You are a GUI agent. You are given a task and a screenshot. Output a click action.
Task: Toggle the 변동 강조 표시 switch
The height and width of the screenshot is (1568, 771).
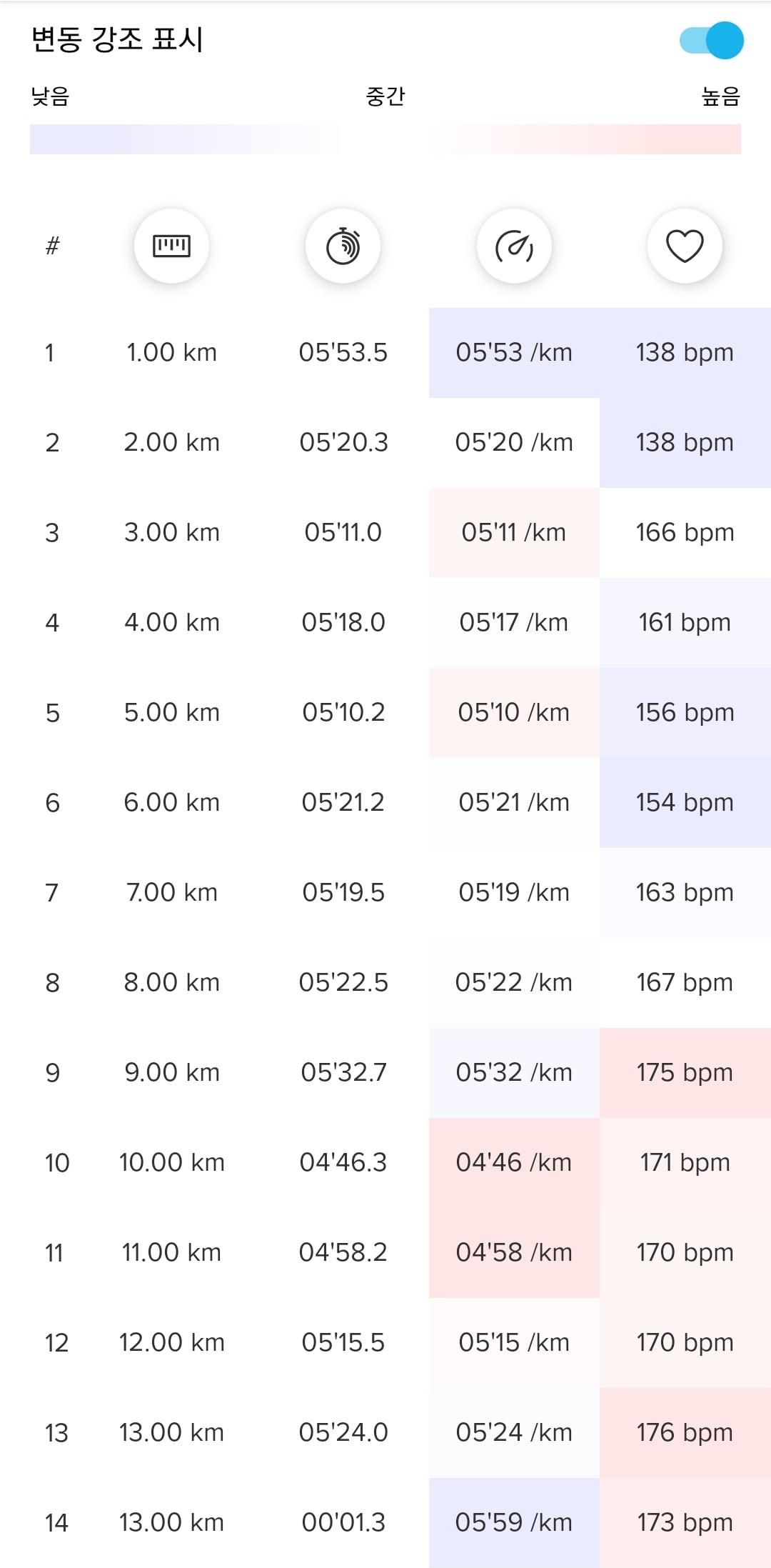tap(711, 40)
